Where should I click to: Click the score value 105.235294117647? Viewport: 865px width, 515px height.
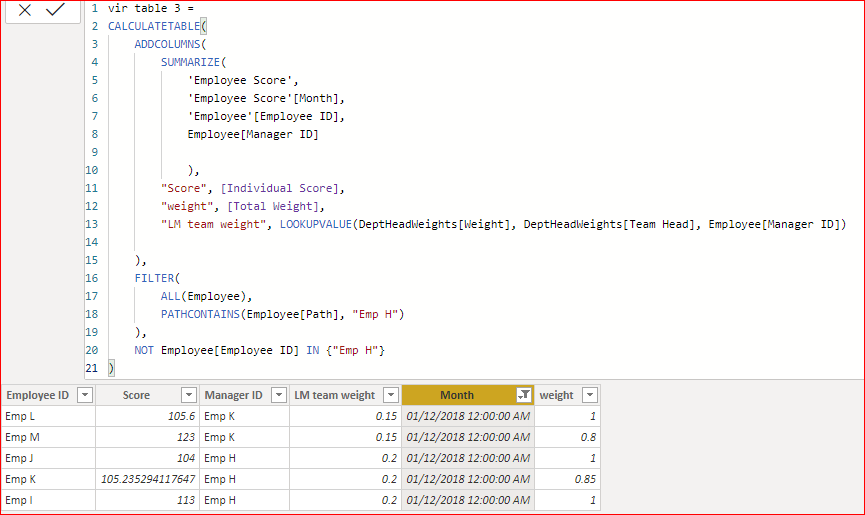click(148, 479)
